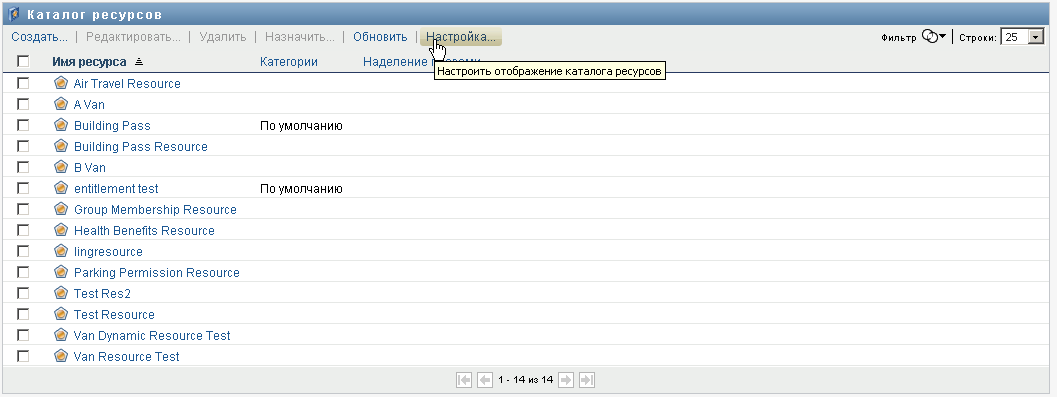Click the icon beside Van Resource Test

tap(61, 356)
